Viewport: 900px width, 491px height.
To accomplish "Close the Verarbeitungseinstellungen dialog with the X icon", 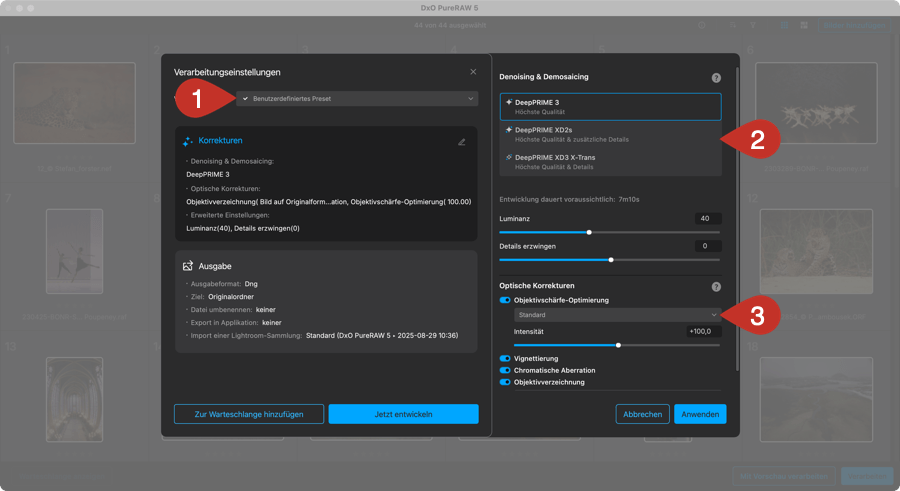I will pos(473,72).
